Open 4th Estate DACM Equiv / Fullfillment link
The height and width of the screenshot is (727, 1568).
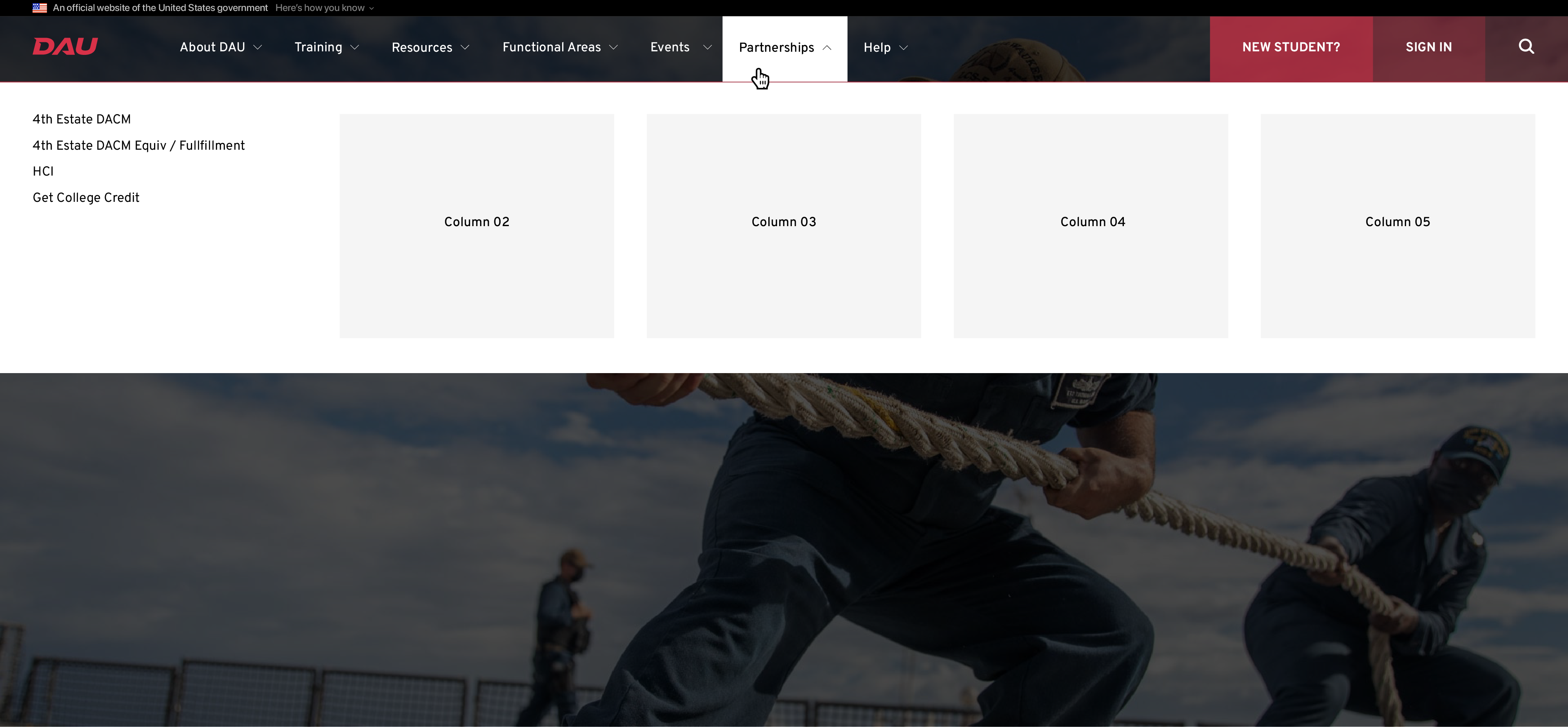click(139, 145)
